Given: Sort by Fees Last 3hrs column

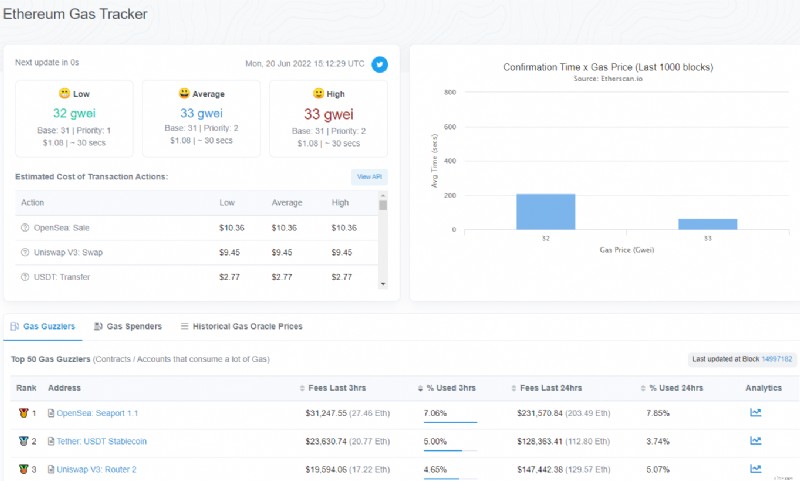Looking at the screenshot, I should [333, 388].
